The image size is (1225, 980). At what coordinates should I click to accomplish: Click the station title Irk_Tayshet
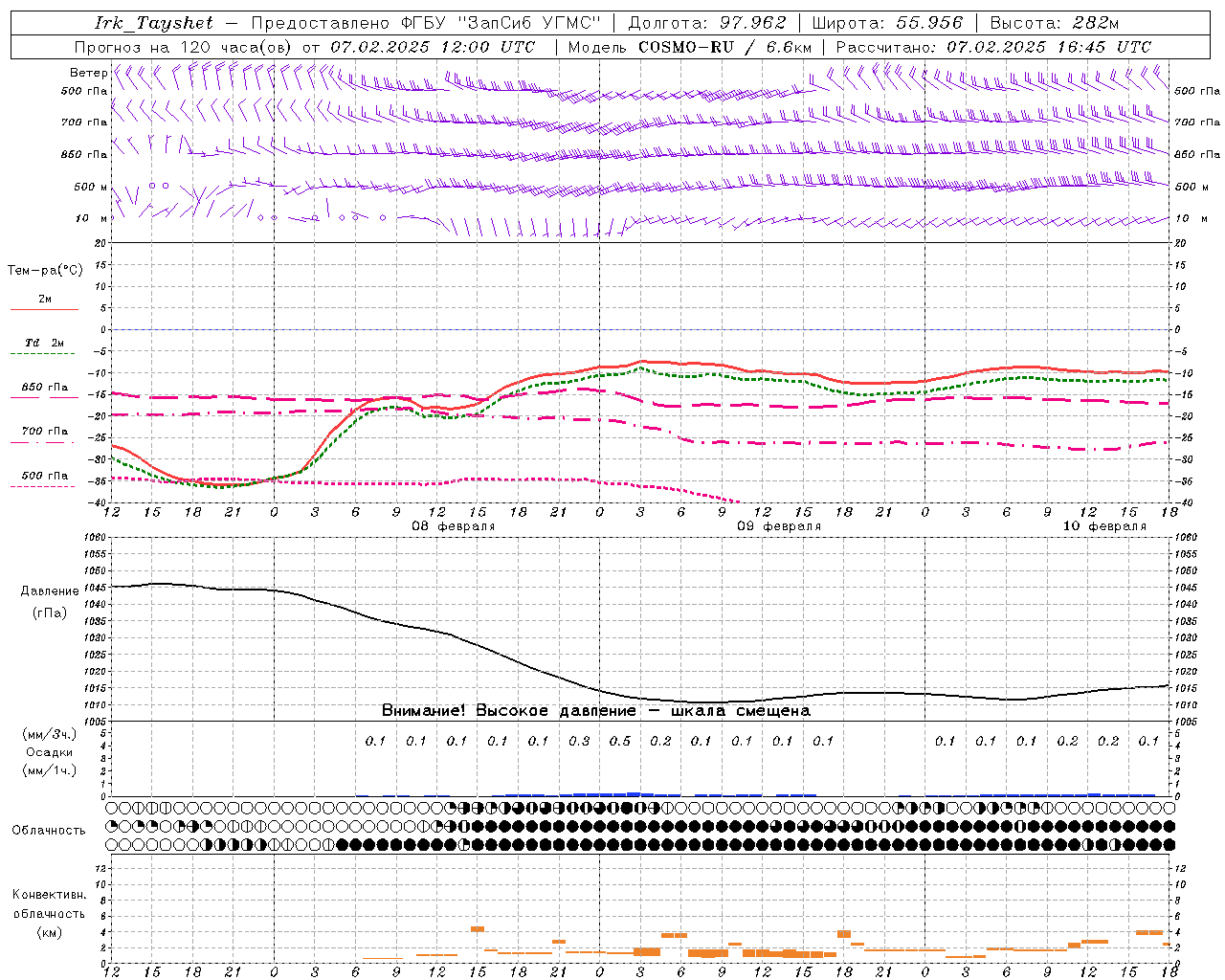click(x=154, y=23)
